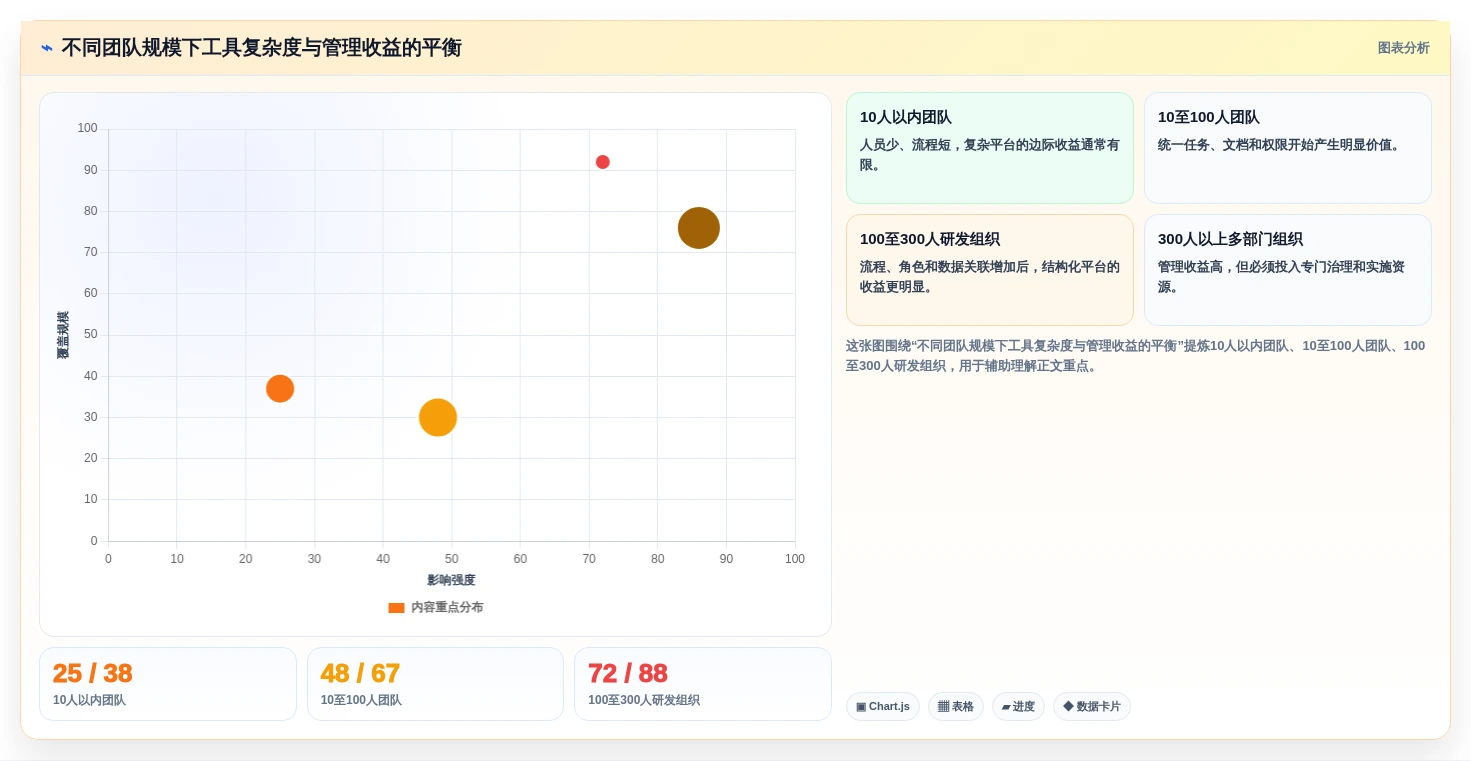Click the description 管理收益高，但必须投入专门治理和实施资源
The width and height of the screenshot is (1471, 761).
(x=1281, y=277)
